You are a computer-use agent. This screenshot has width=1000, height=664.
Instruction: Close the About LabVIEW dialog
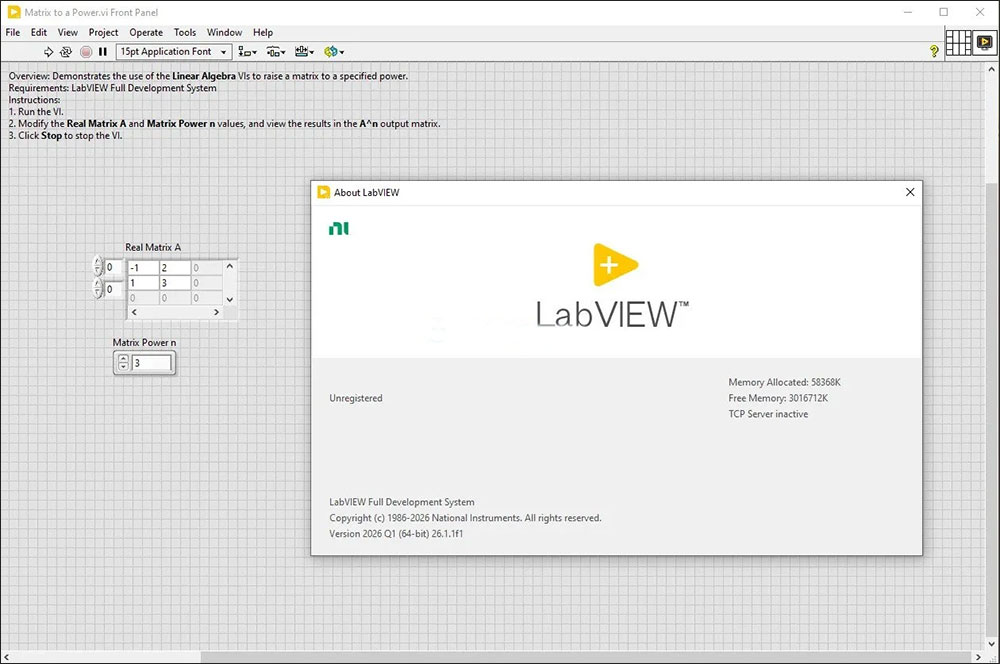coord(910,192)
